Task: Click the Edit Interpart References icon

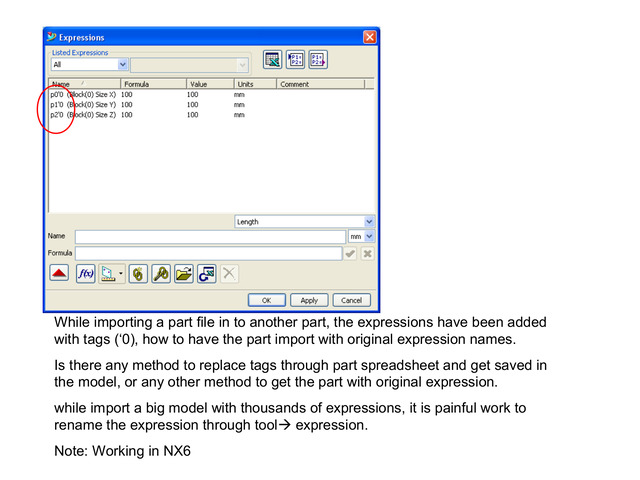Action: pyautogui.click(x=161, y=273)
